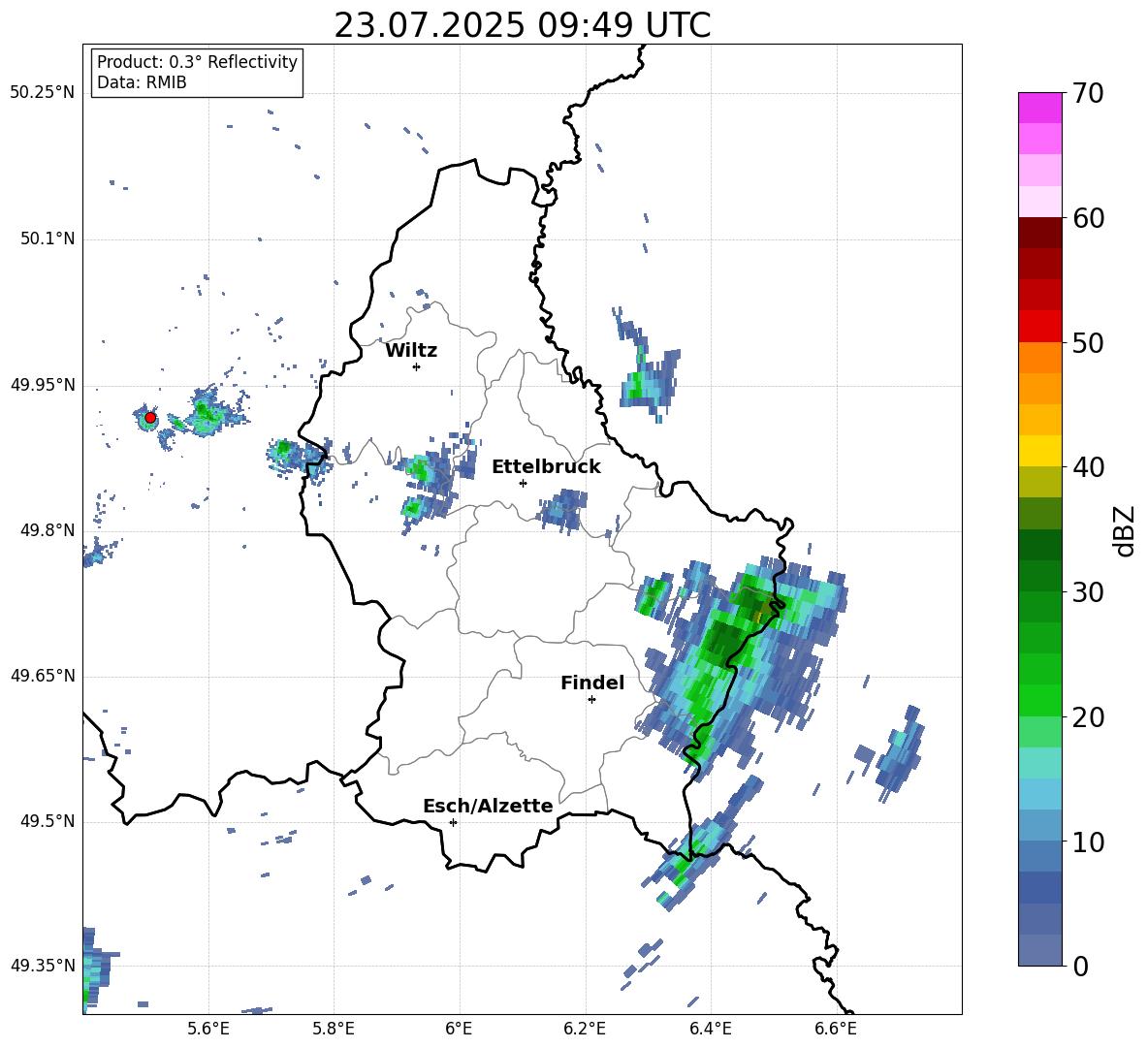This screenshot has height=1048, width=1148.
Task: Click the Ettelbruck station cross marker
Action: coord(523,483)
